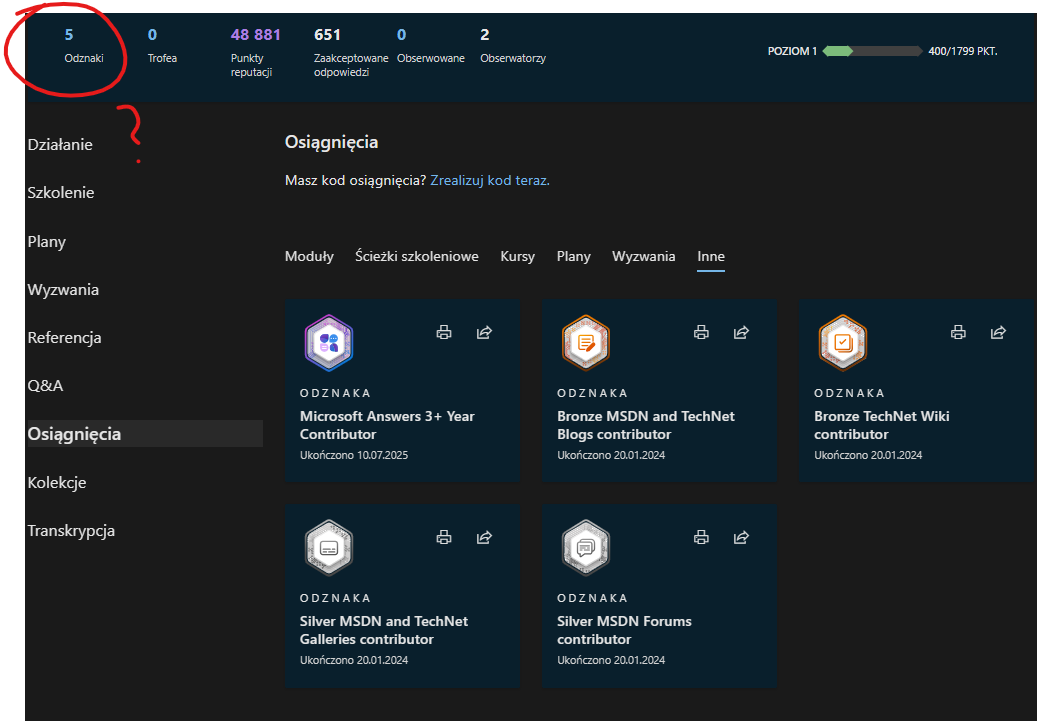
Task: Print the Silver MSDN Forums contributor badge
Action: [x=701, y=537]
